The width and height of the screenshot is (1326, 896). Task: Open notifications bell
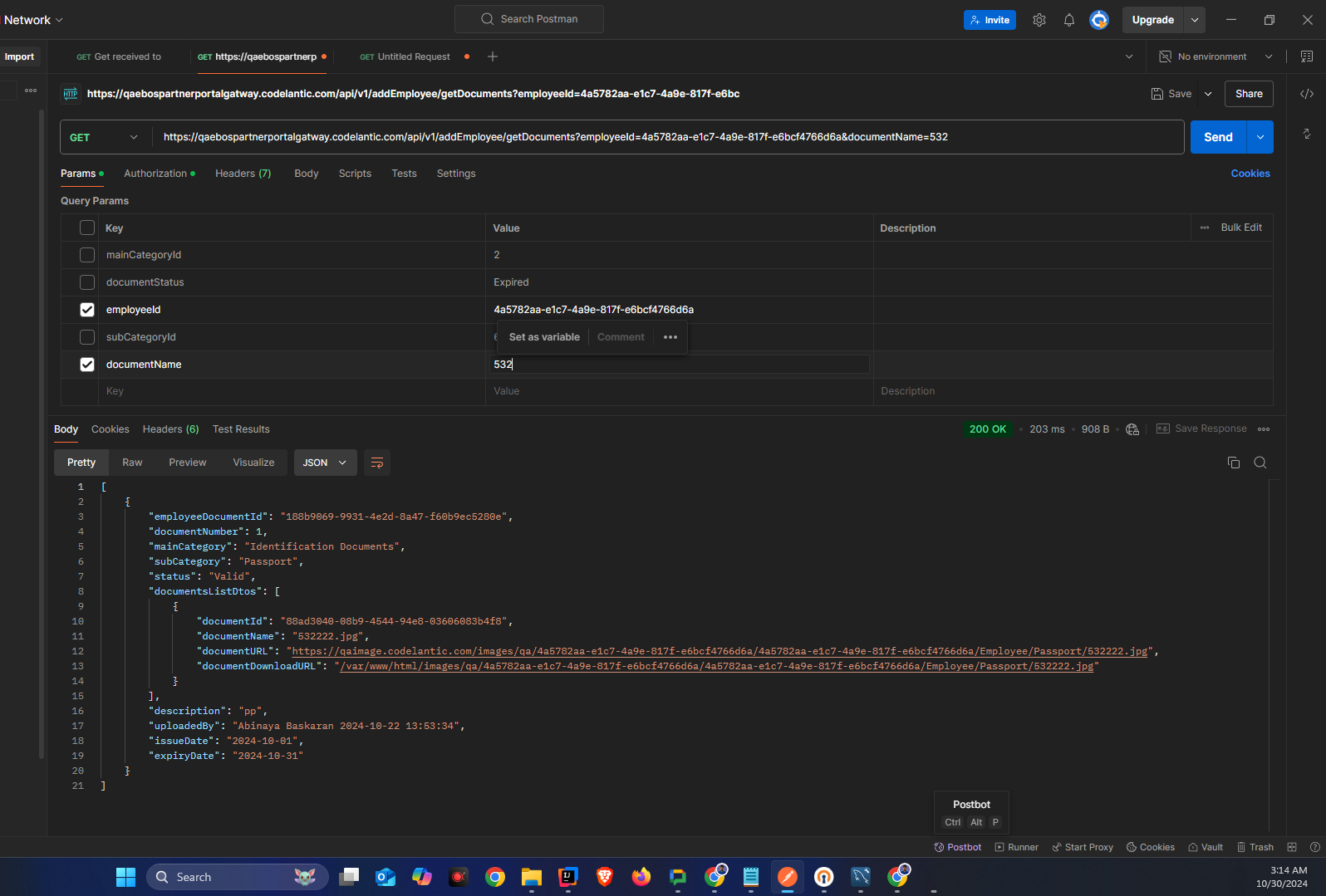(1069, 20)
